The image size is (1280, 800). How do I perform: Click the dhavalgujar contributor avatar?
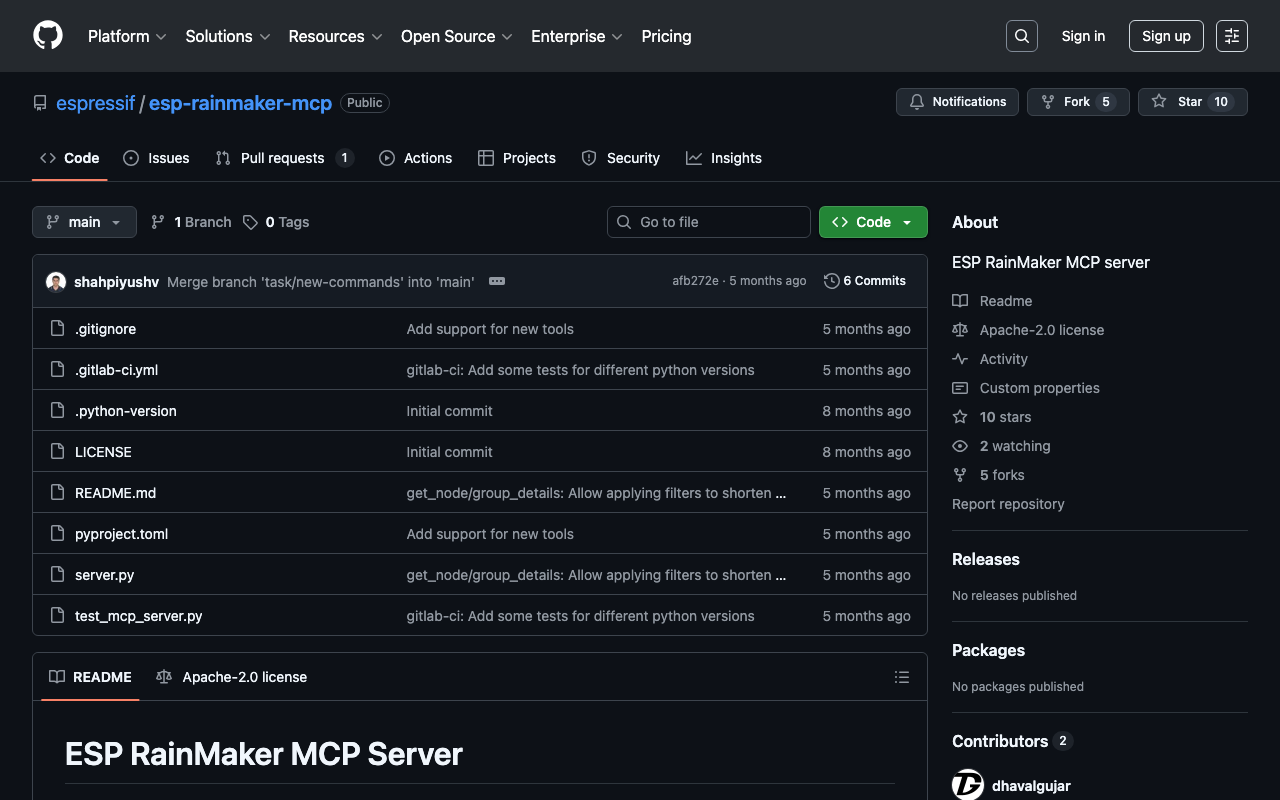[x=968, y=785]
